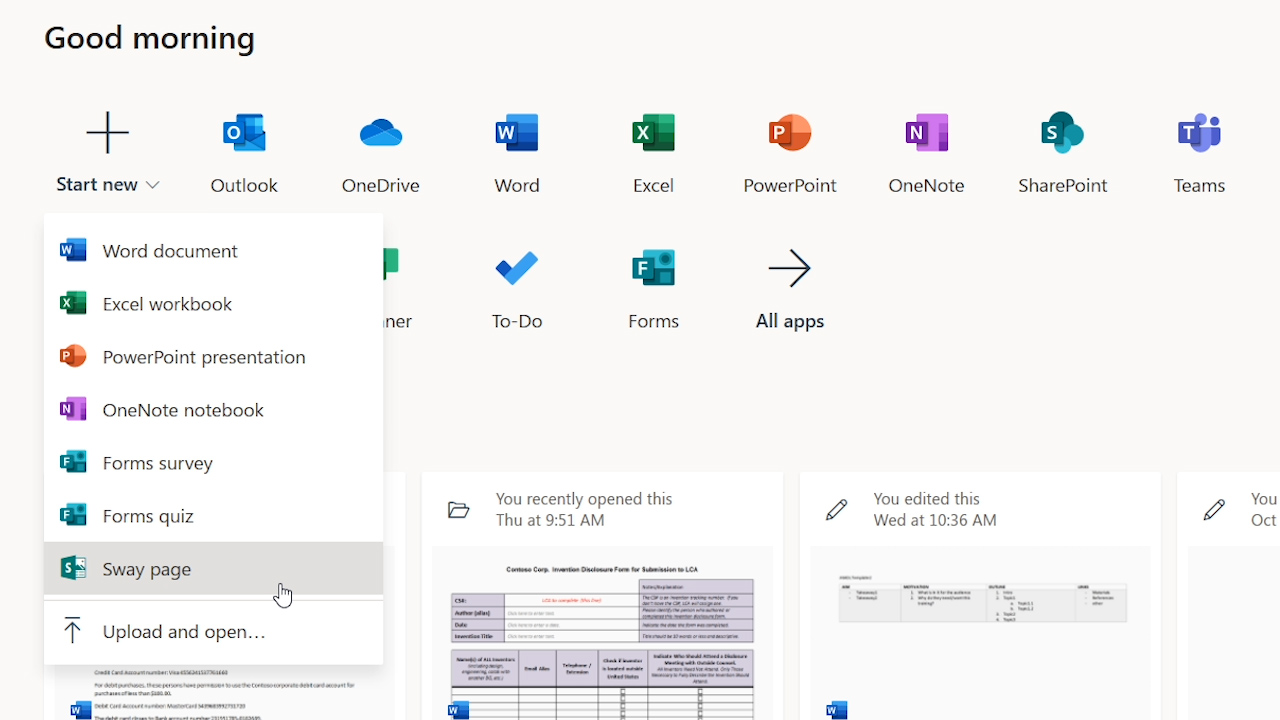Click the SharePoint label link
Screen dimensions: 1280x720
tap(1062, 185)
